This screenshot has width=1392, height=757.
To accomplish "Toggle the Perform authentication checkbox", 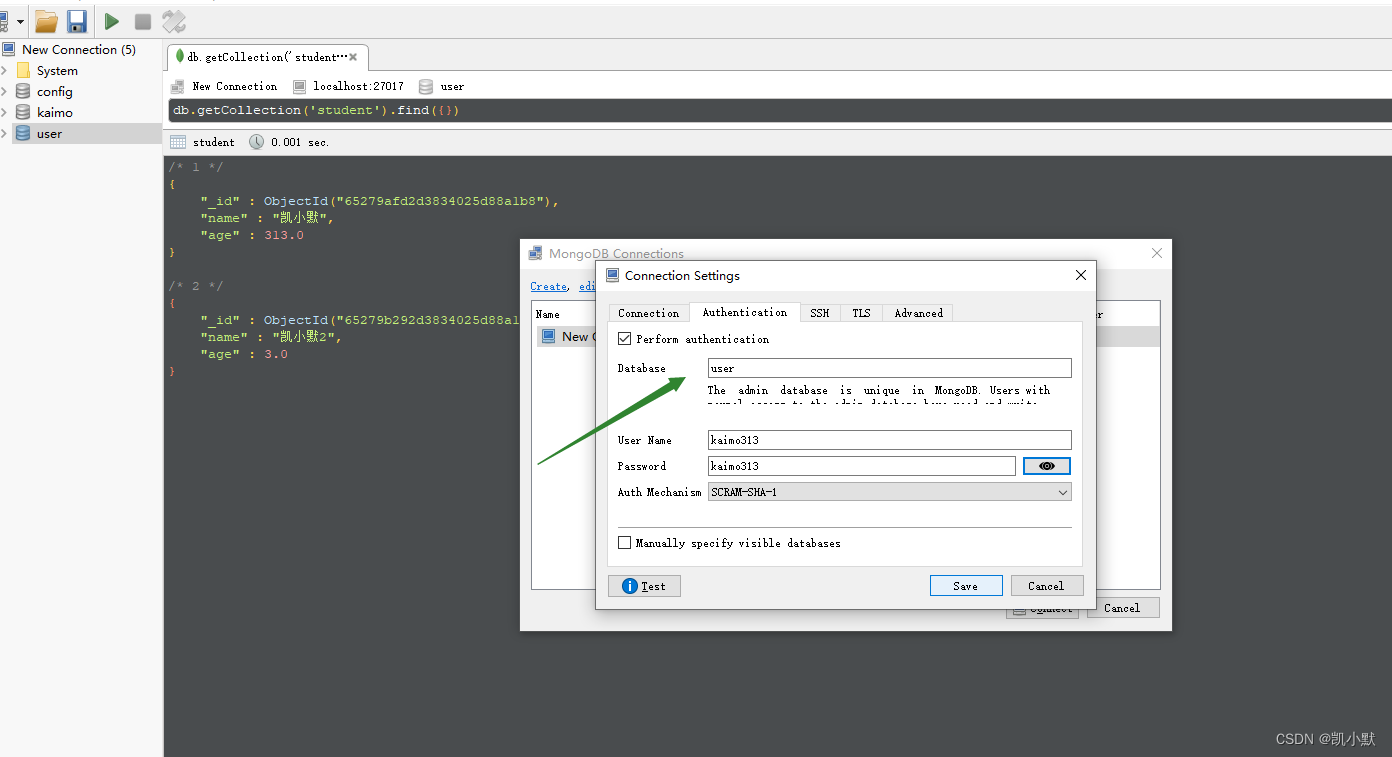I will tap(625, 339).
